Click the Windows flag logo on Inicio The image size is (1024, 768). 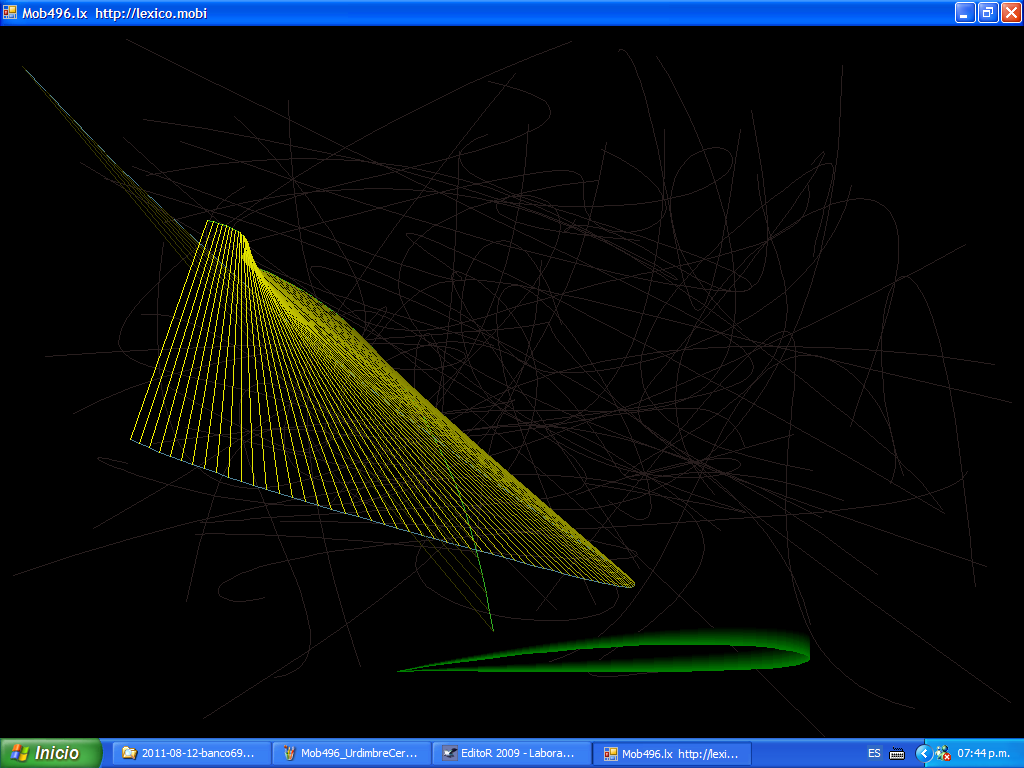point(19,753)
